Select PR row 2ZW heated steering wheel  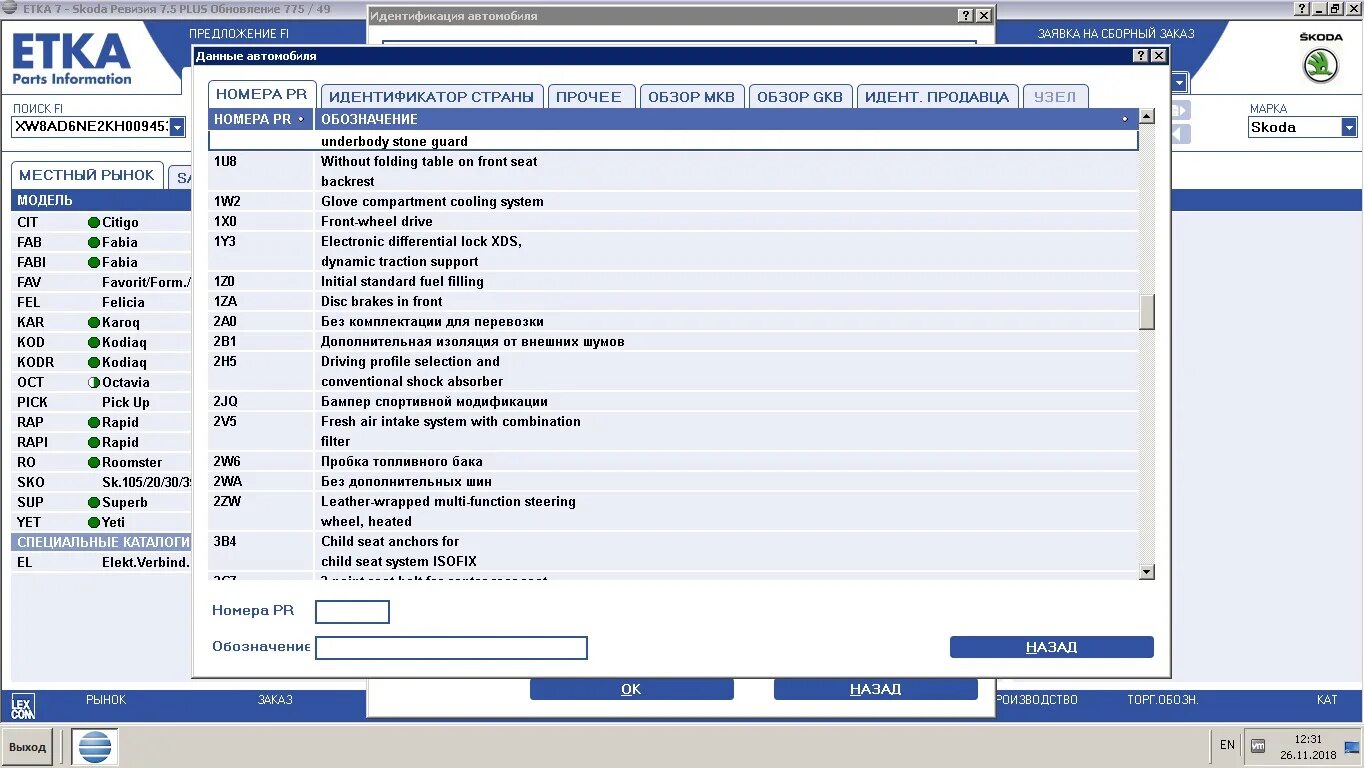coord(674,511)
